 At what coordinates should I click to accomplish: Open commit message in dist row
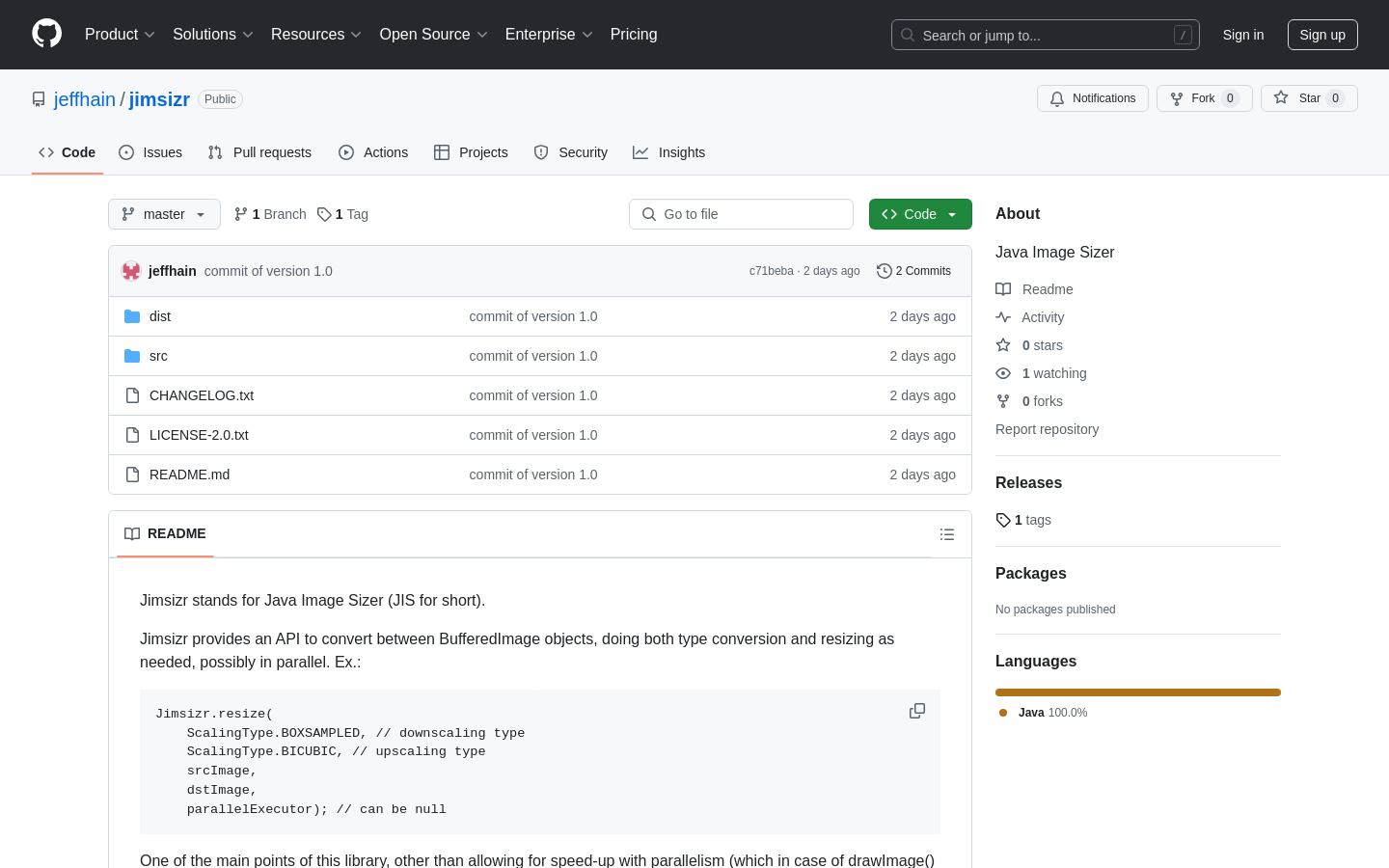533,316
